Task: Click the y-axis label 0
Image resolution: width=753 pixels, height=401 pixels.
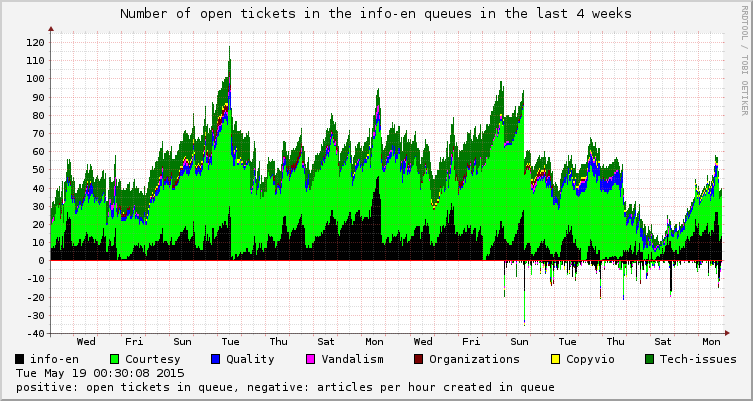Action: coord(41,261)
